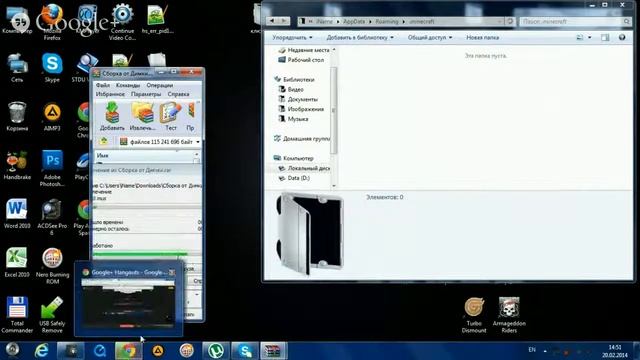The height and width of the screenshot is (360, 640).
Task: Open Сеть (Network) desktop icon
Action: (17, 67)
